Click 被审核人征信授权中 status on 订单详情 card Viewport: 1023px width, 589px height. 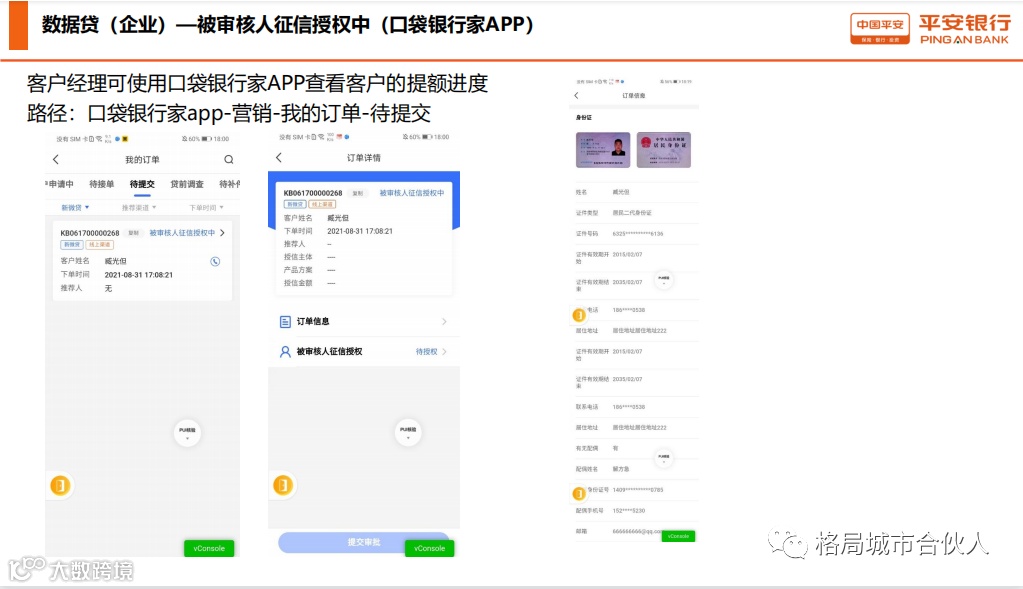(x=412, y=193)
